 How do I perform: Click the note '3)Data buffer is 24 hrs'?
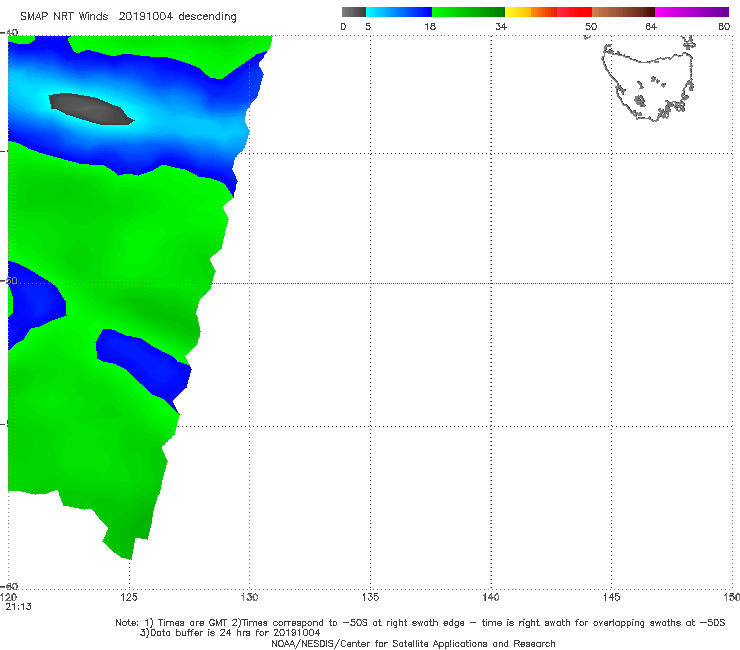click(x=230, y=633)
